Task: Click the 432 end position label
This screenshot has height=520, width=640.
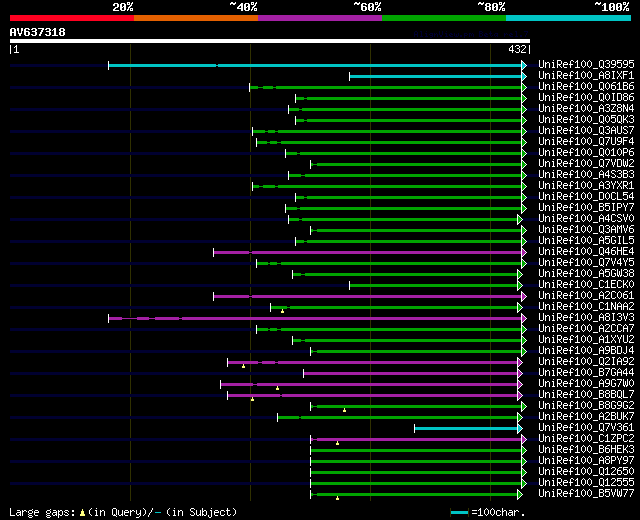Action: click(517, 49)
